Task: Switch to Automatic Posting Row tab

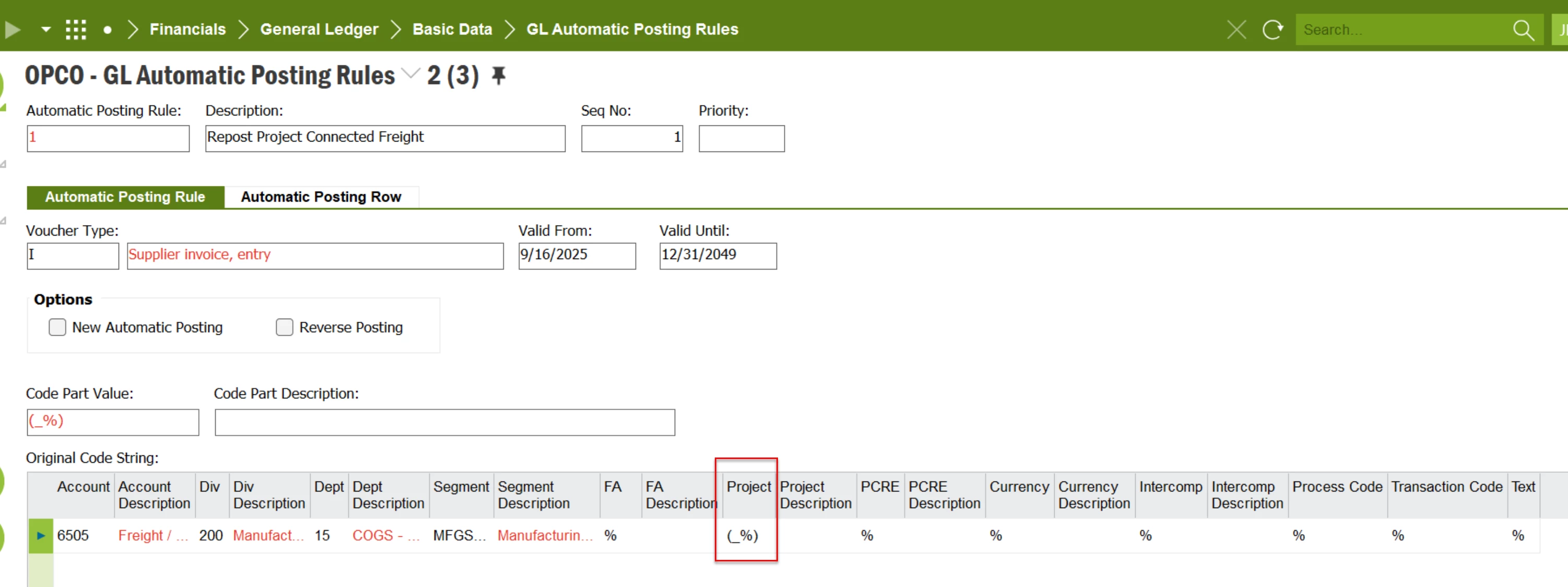Action: tap(321, 197)
